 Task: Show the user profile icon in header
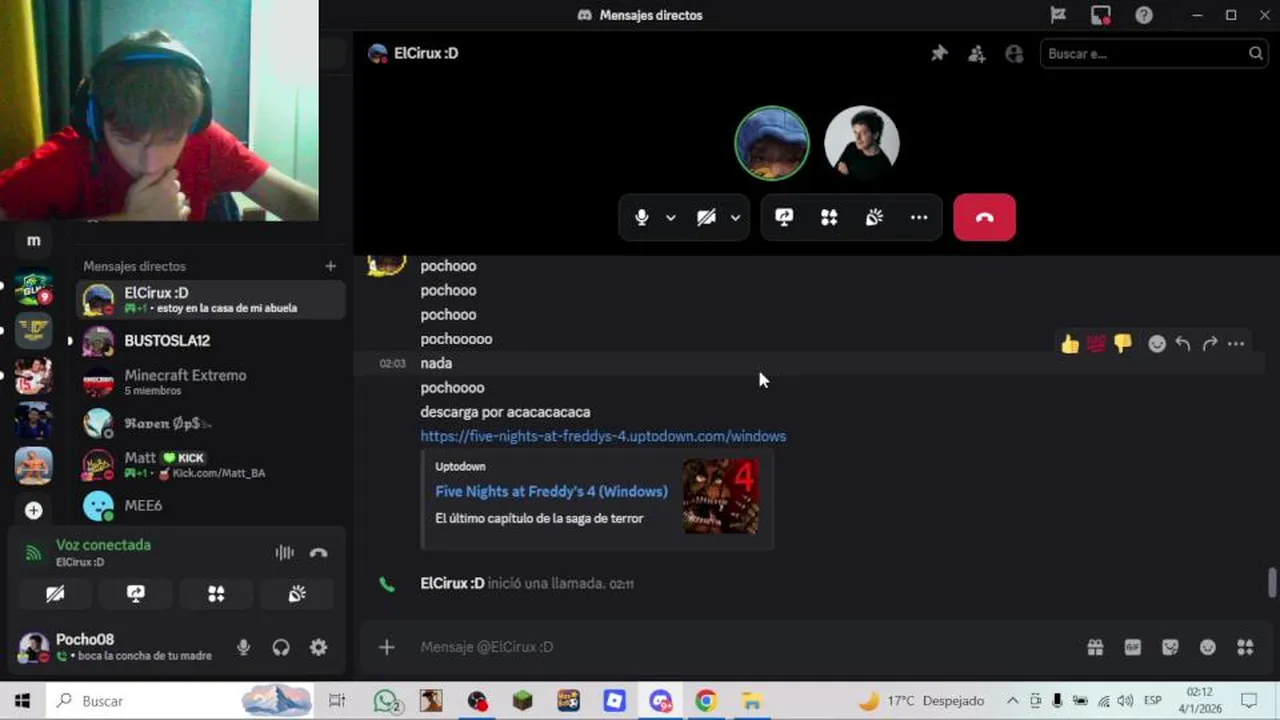pyautogui.click(x=1015, y=54)
